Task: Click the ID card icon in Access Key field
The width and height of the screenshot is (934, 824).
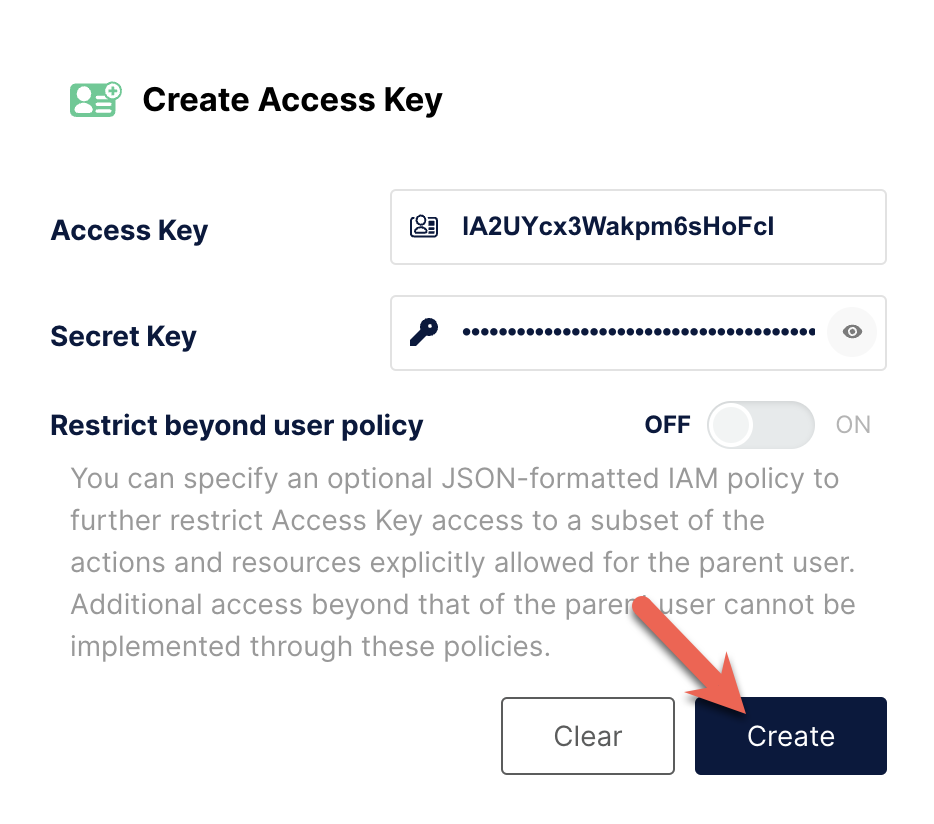Action: (x=424, y=226)
